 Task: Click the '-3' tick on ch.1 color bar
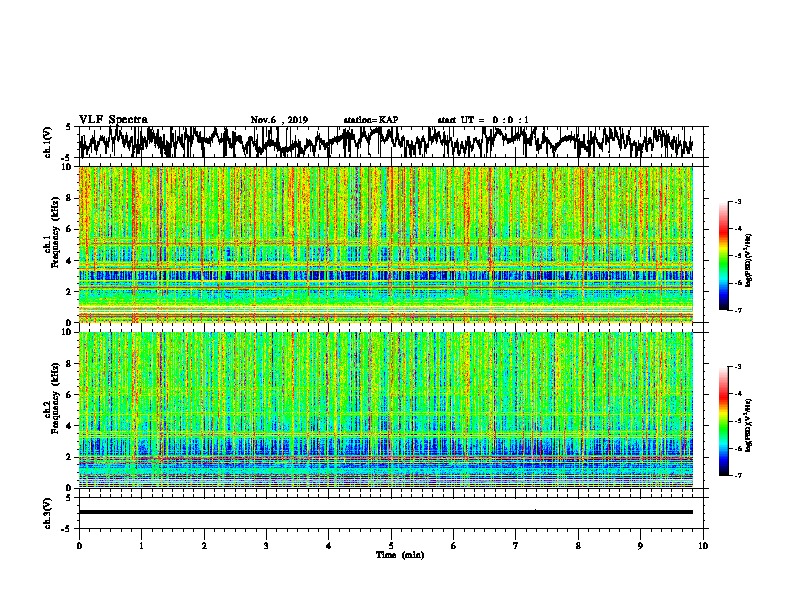(737, 201)
